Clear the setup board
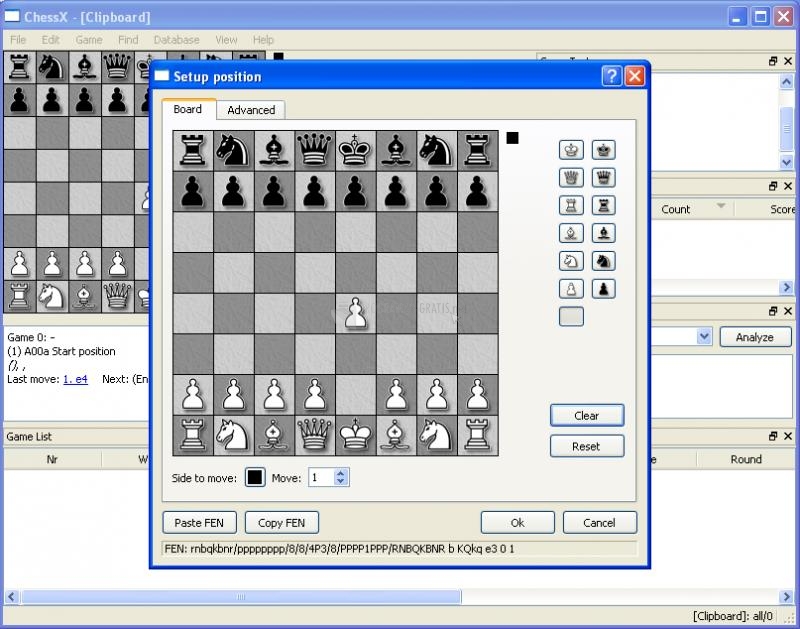 click(x=587, y=416)
